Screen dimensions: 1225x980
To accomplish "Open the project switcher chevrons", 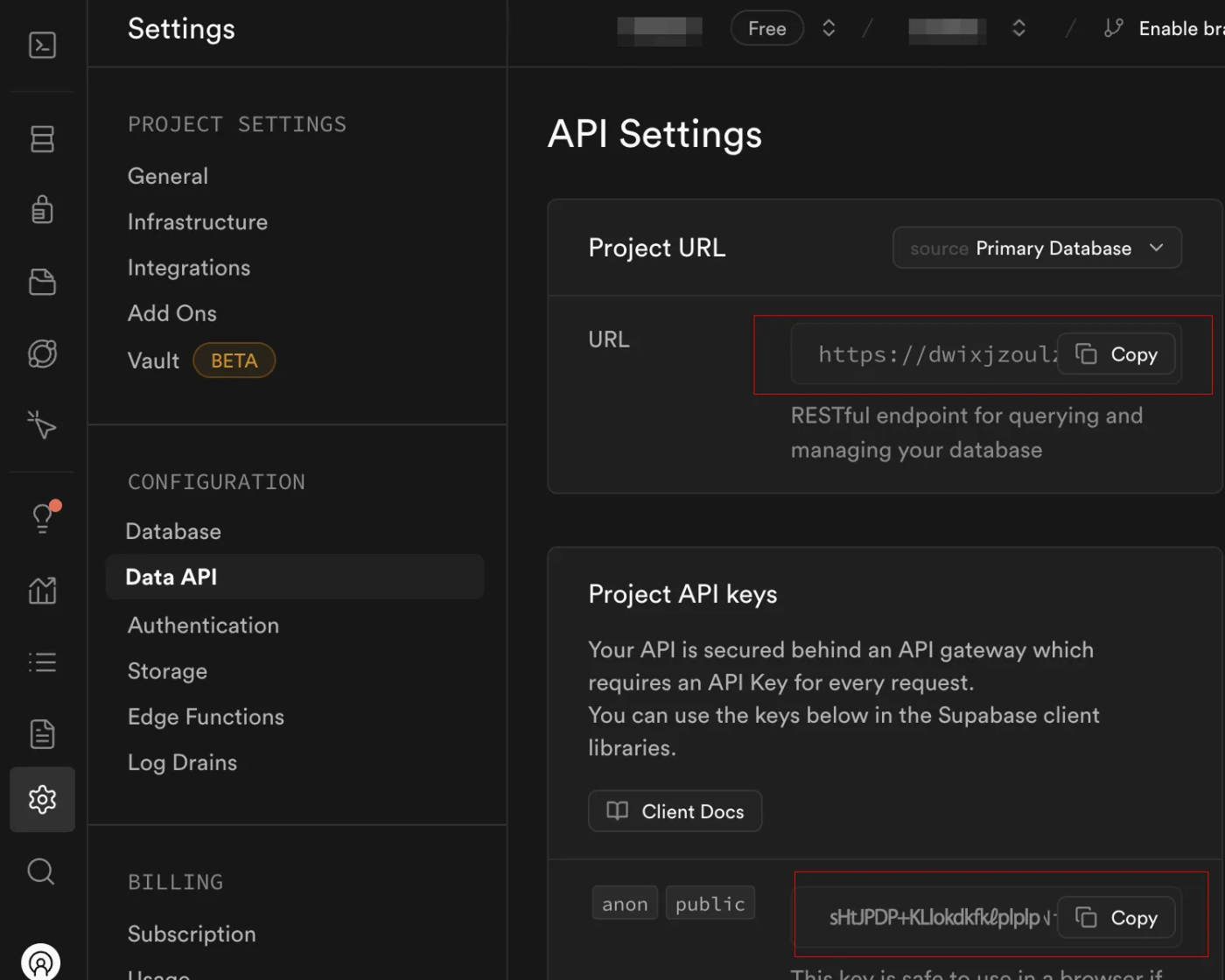I will [x=1018, y=28].
